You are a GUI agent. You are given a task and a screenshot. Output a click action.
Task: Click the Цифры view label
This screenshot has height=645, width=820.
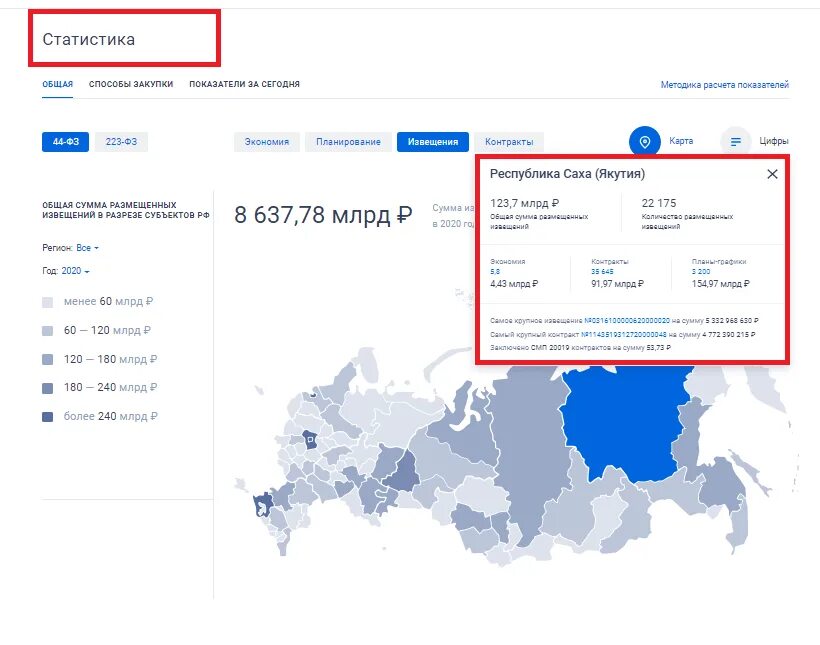[773, 141]
